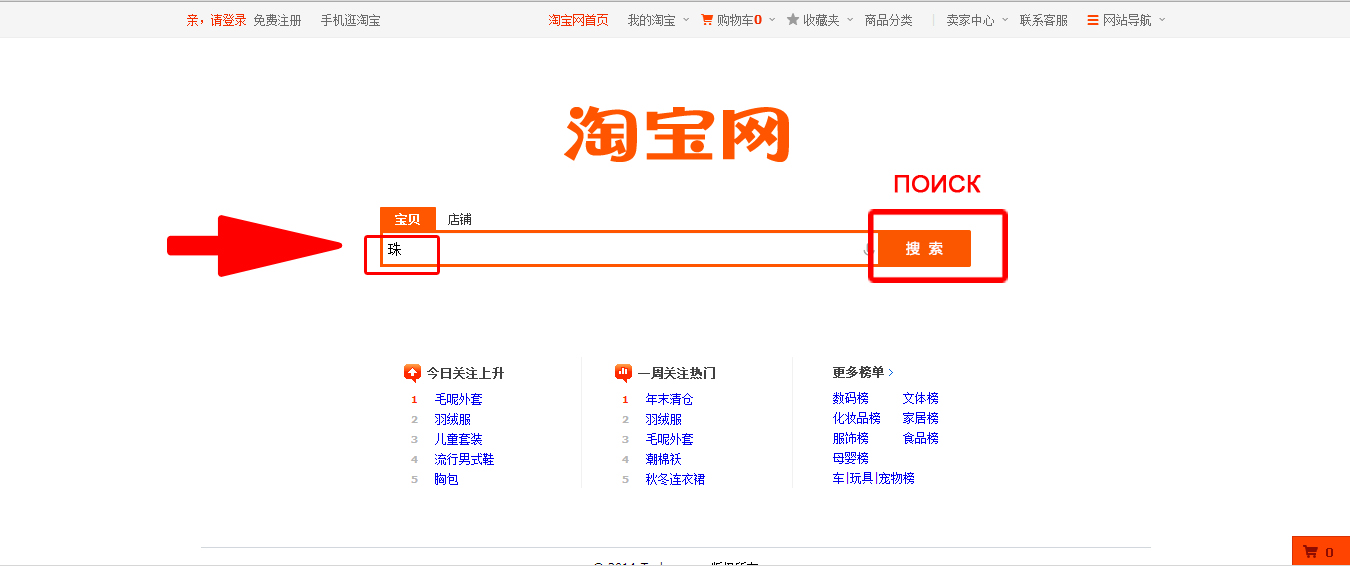Image resolution: width=1350 pixels, height=566 pixels.
Task: Open the 化妆品榜 ranking link
Action: pos(856,418)
